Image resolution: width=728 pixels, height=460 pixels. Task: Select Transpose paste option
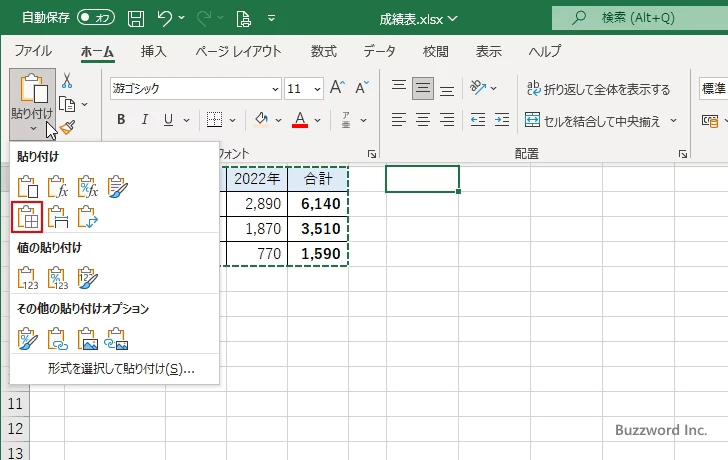[x=88, y=217]
